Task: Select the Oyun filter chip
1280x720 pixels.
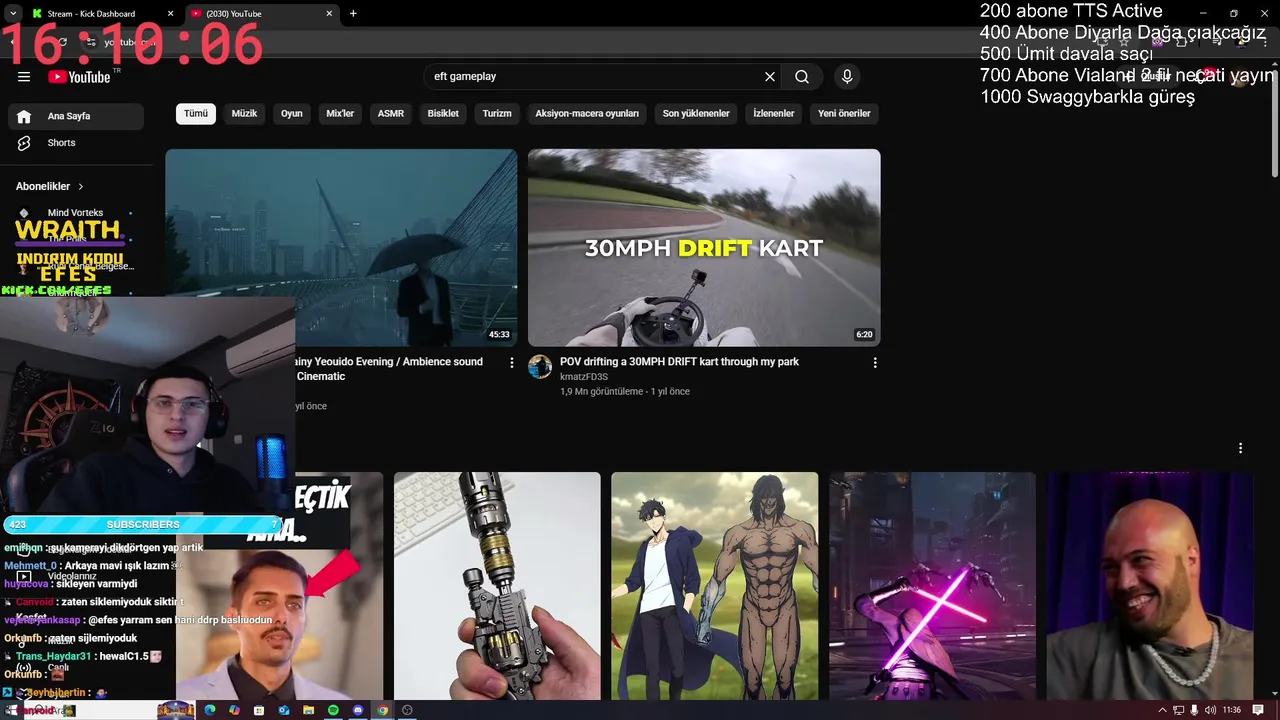Action: [292, 113]
